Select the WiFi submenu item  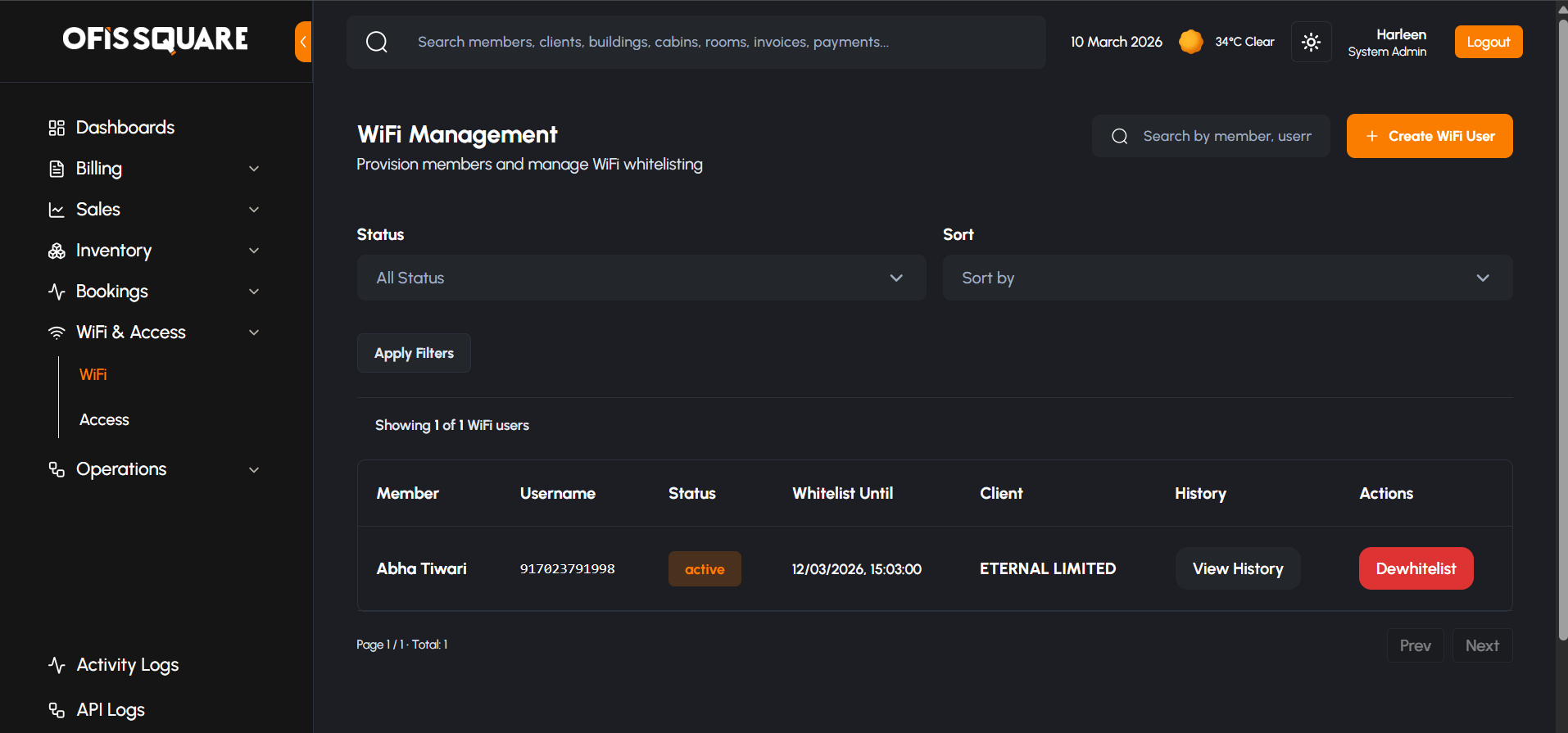93,374
